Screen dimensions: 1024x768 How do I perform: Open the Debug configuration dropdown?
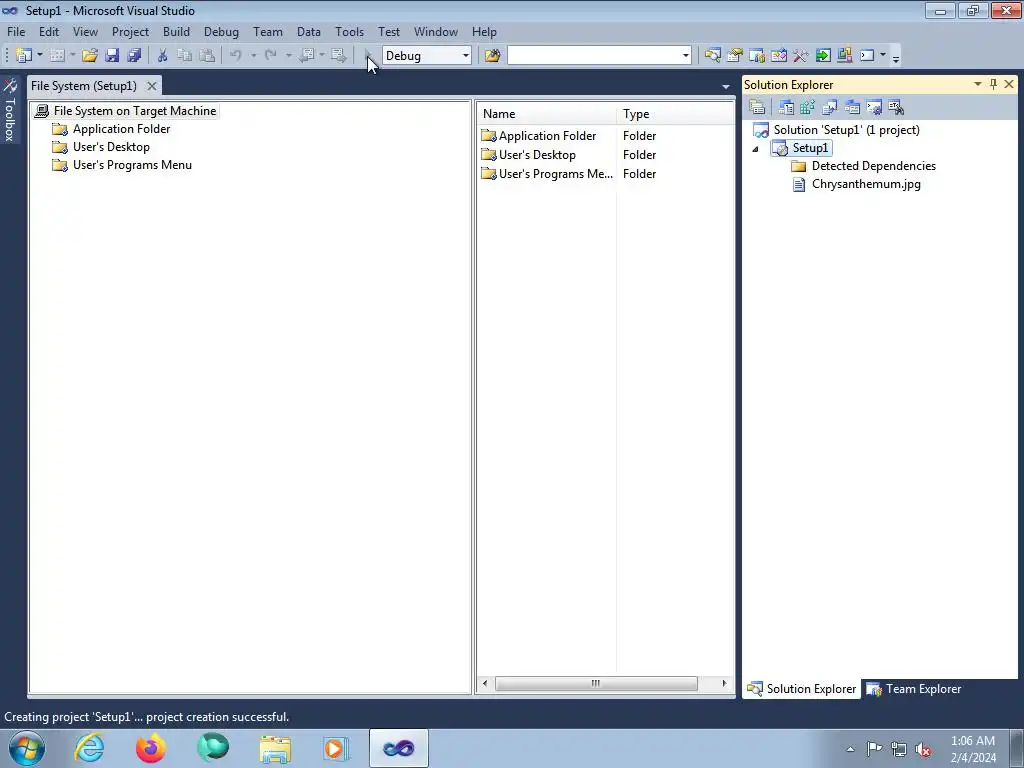(466, 56)
